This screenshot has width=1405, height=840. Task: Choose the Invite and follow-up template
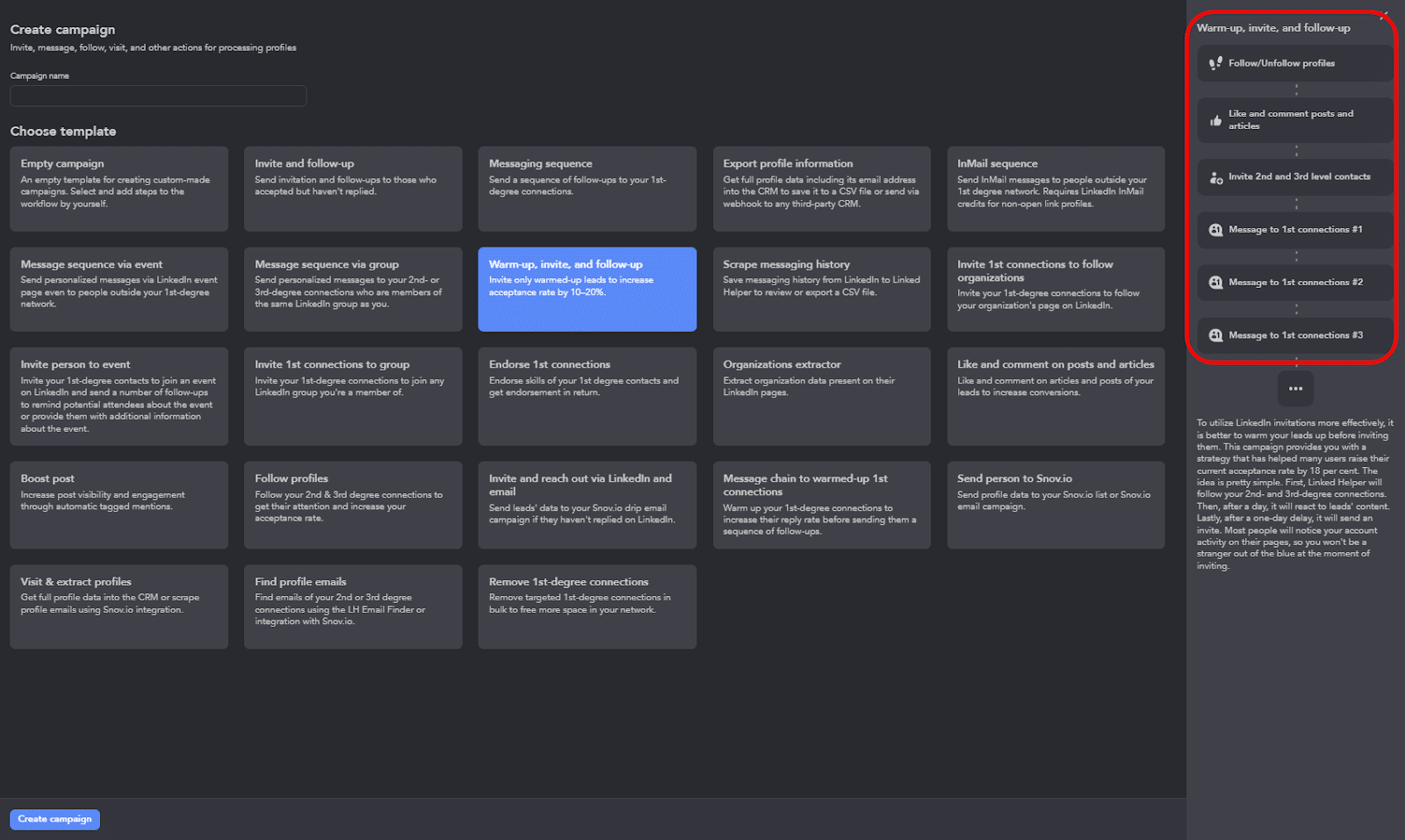coord(353,189)
